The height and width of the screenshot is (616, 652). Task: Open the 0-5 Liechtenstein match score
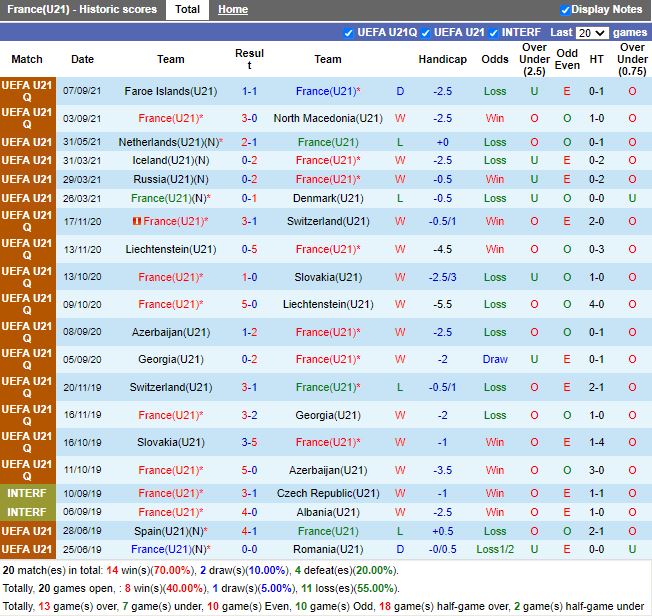[x=249, y=249]
